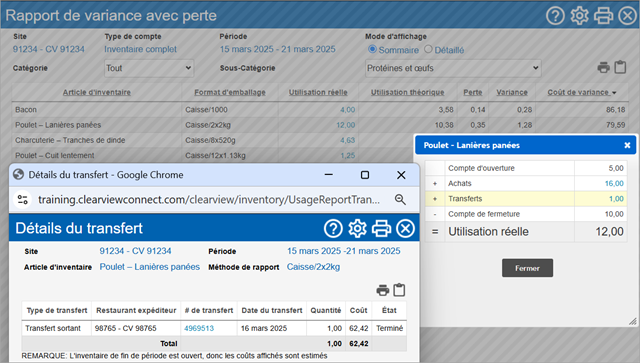
Task: Click Bacon row in variance table
Action: (x=320, y=110)
